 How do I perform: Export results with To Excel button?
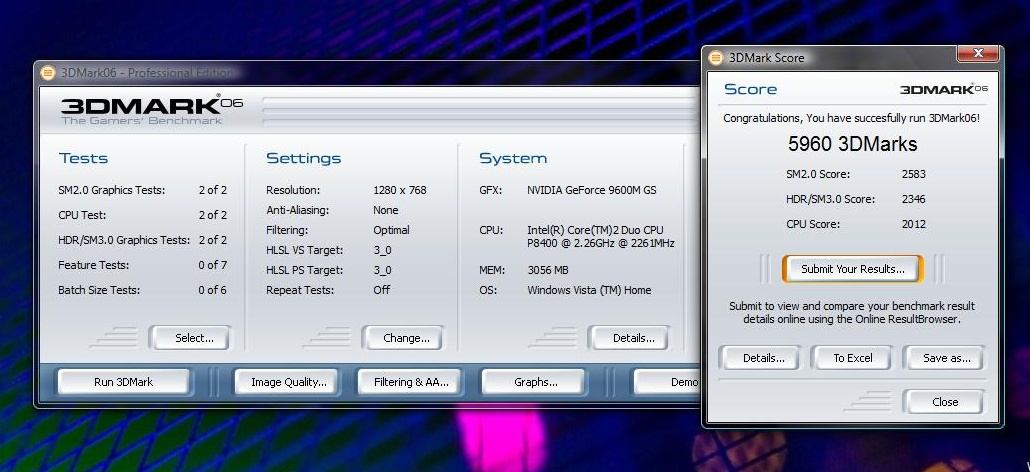[x=851, y=358]
